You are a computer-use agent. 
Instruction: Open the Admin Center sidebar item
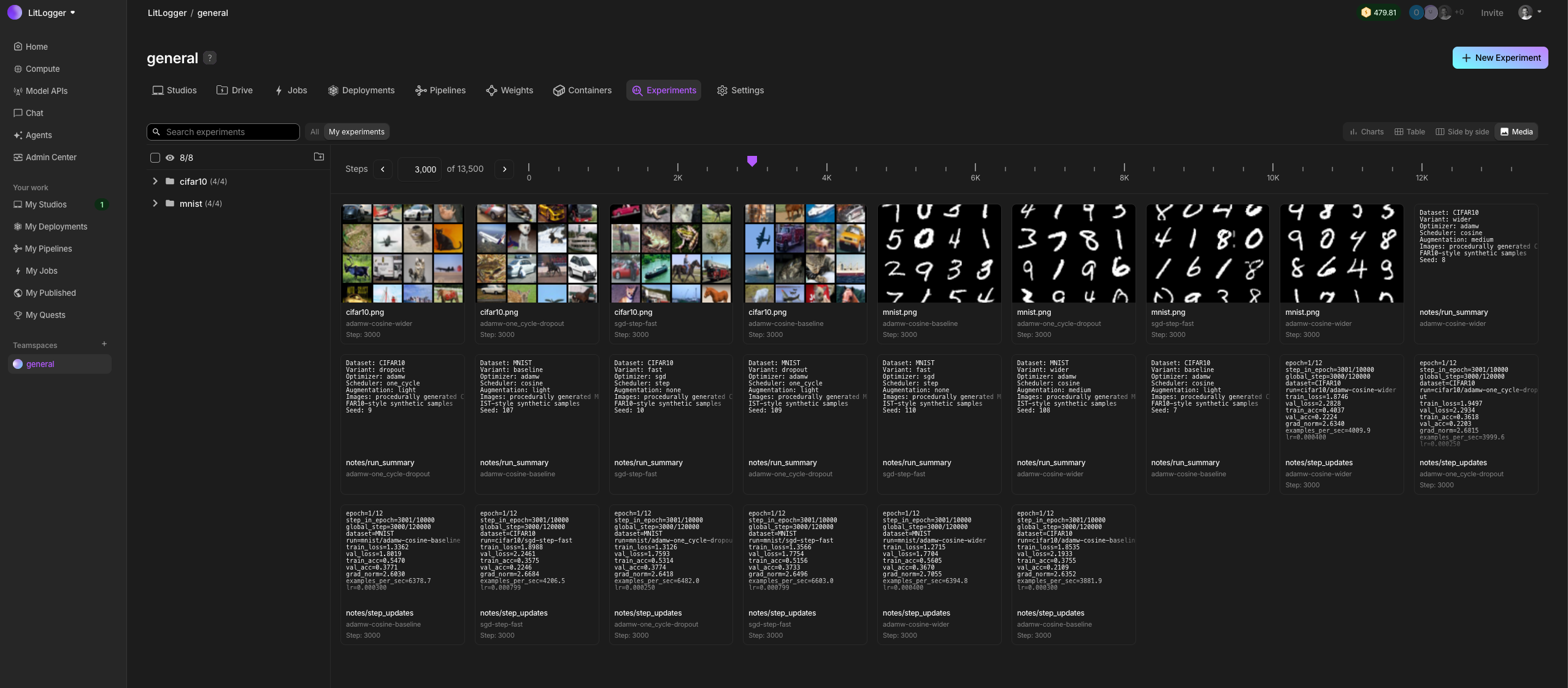point(50,157)
